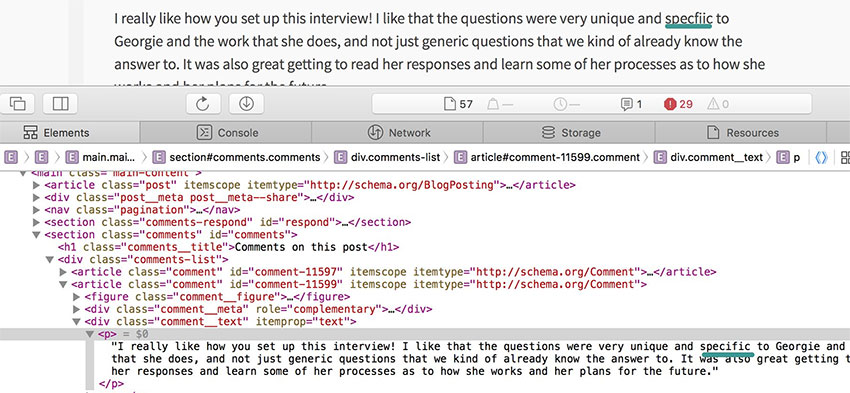Click the word "specific" in the source text

[726, 346]
